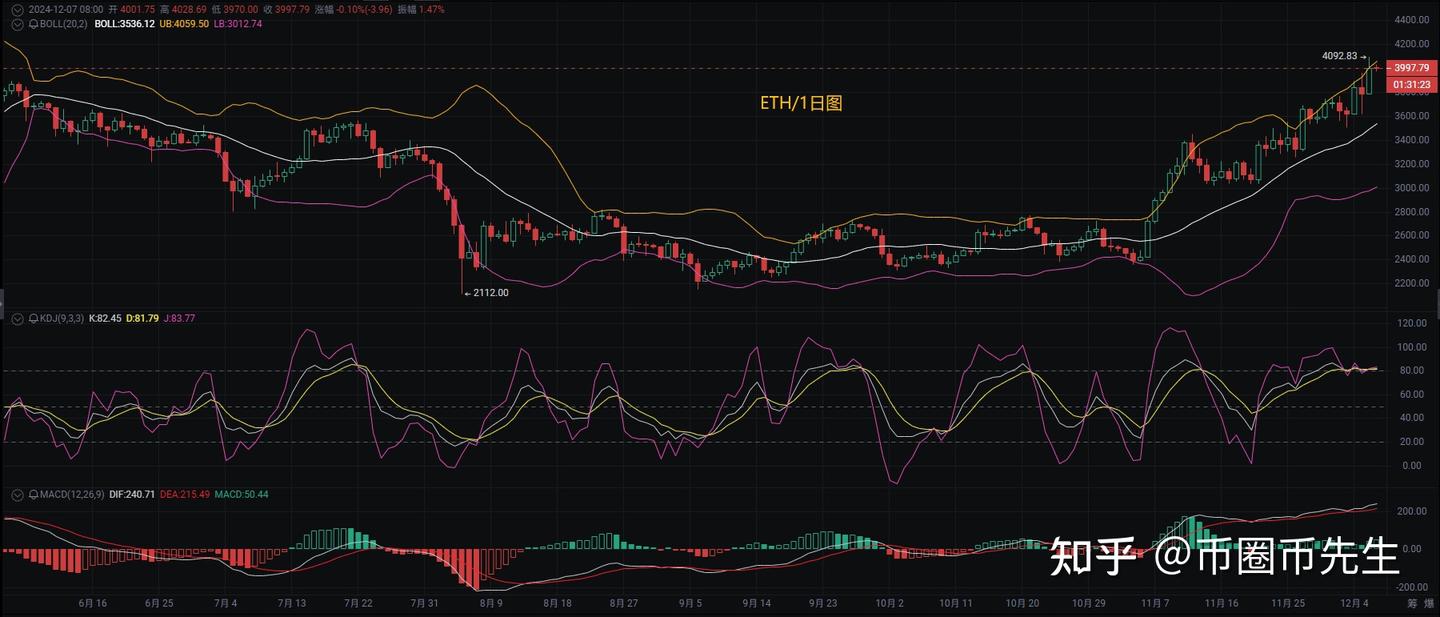The image size is (1440, 617).
Task: Click the 9月 5 date label
Action: point(689,603)
